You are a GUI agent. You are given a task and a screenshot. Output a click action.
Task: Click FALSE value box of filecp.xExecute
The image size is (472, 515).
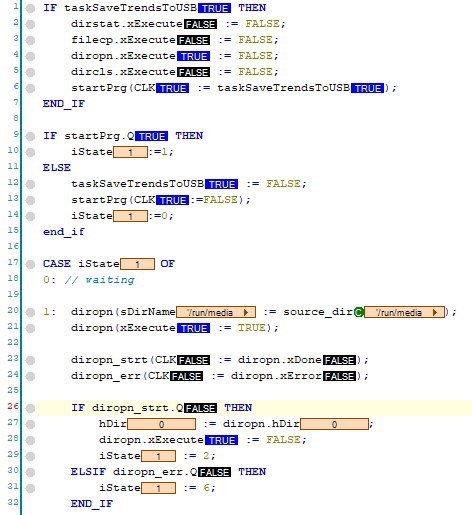(193, 40)
